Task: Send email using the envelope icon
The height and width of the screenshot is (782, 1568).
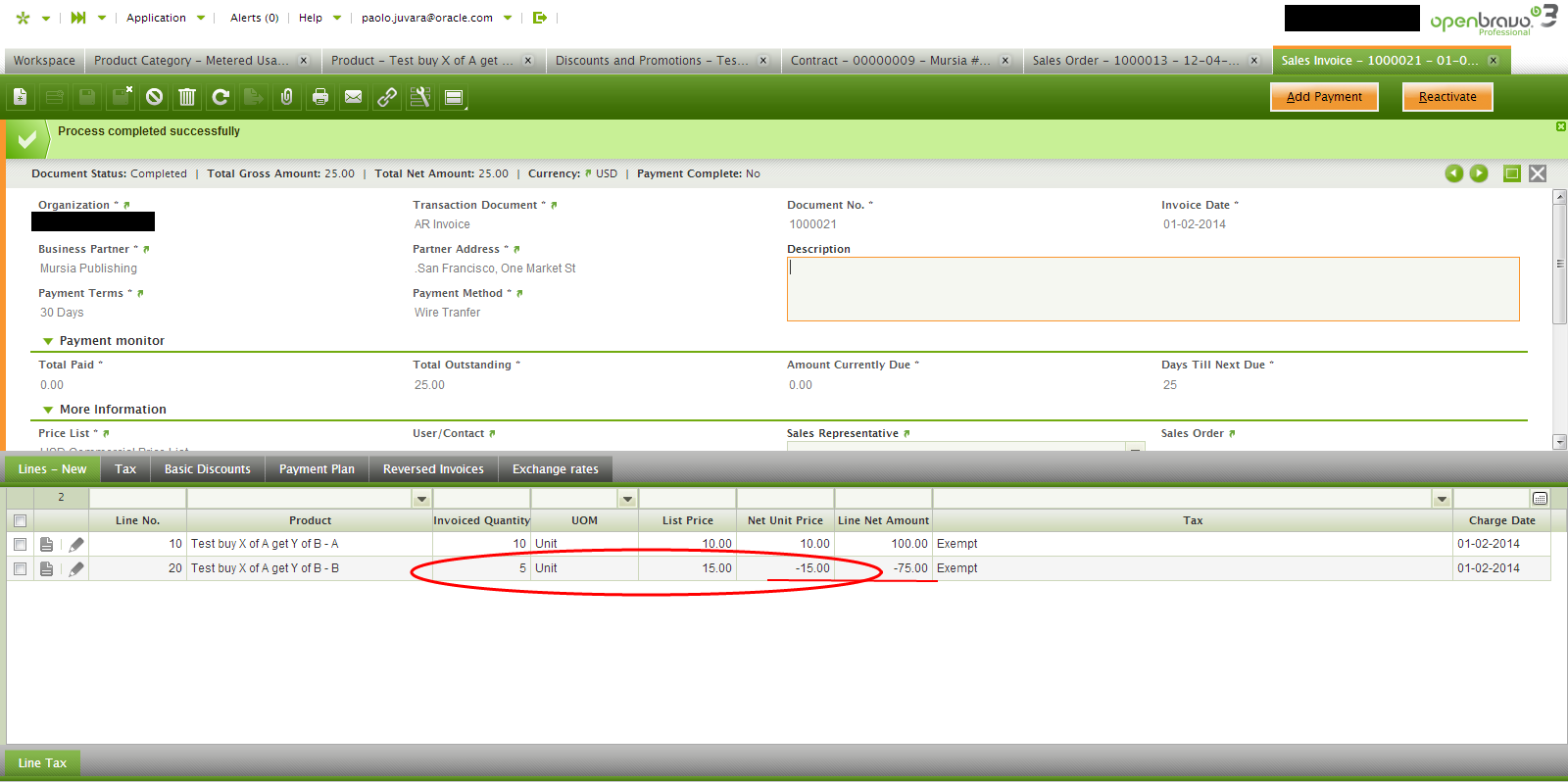Action: tap(354, 97)
